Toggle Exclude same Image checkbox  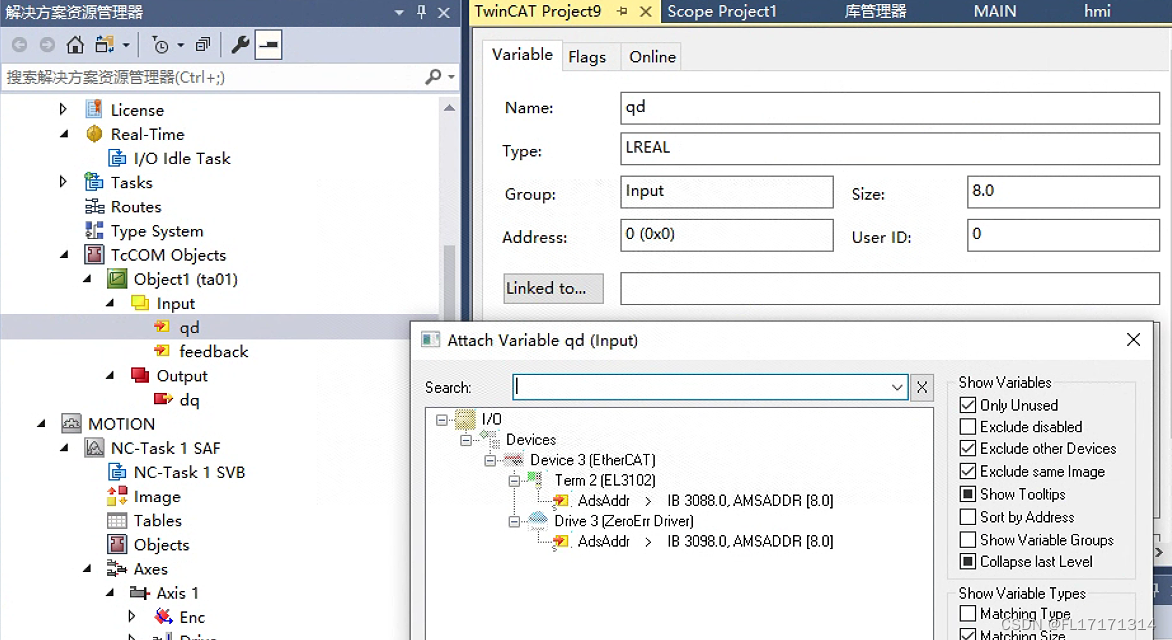(x=967, y=471)
